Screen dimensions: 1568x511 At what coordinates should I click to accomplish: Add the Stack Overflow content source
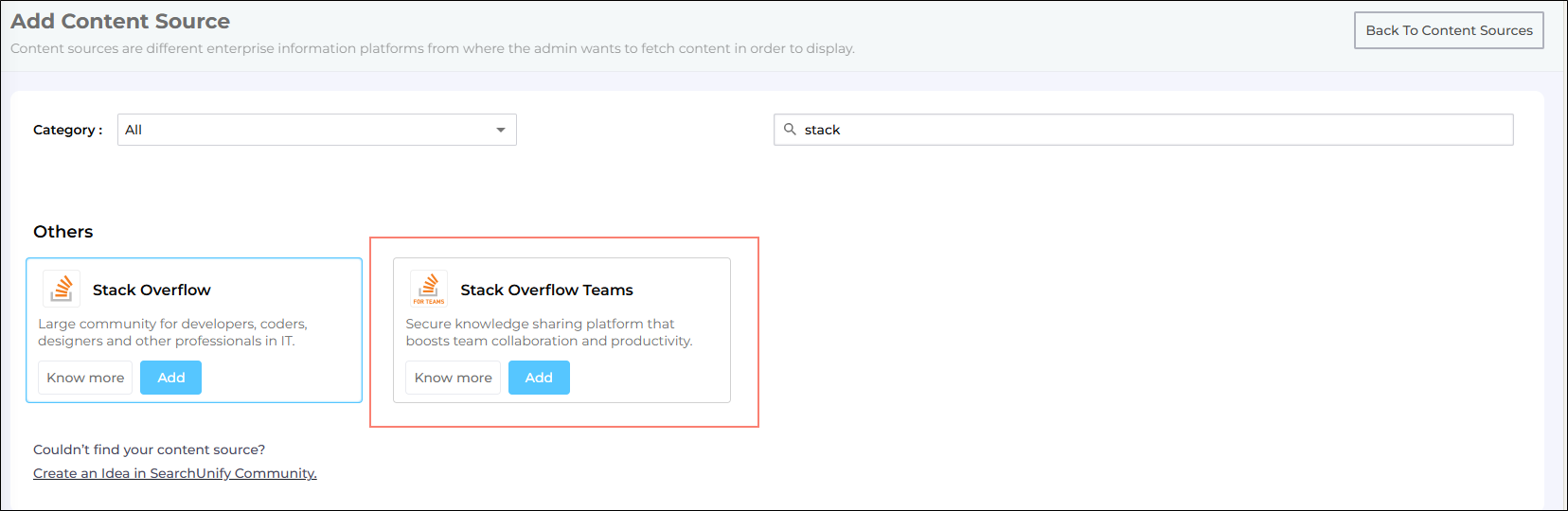(x=170, y=378)
